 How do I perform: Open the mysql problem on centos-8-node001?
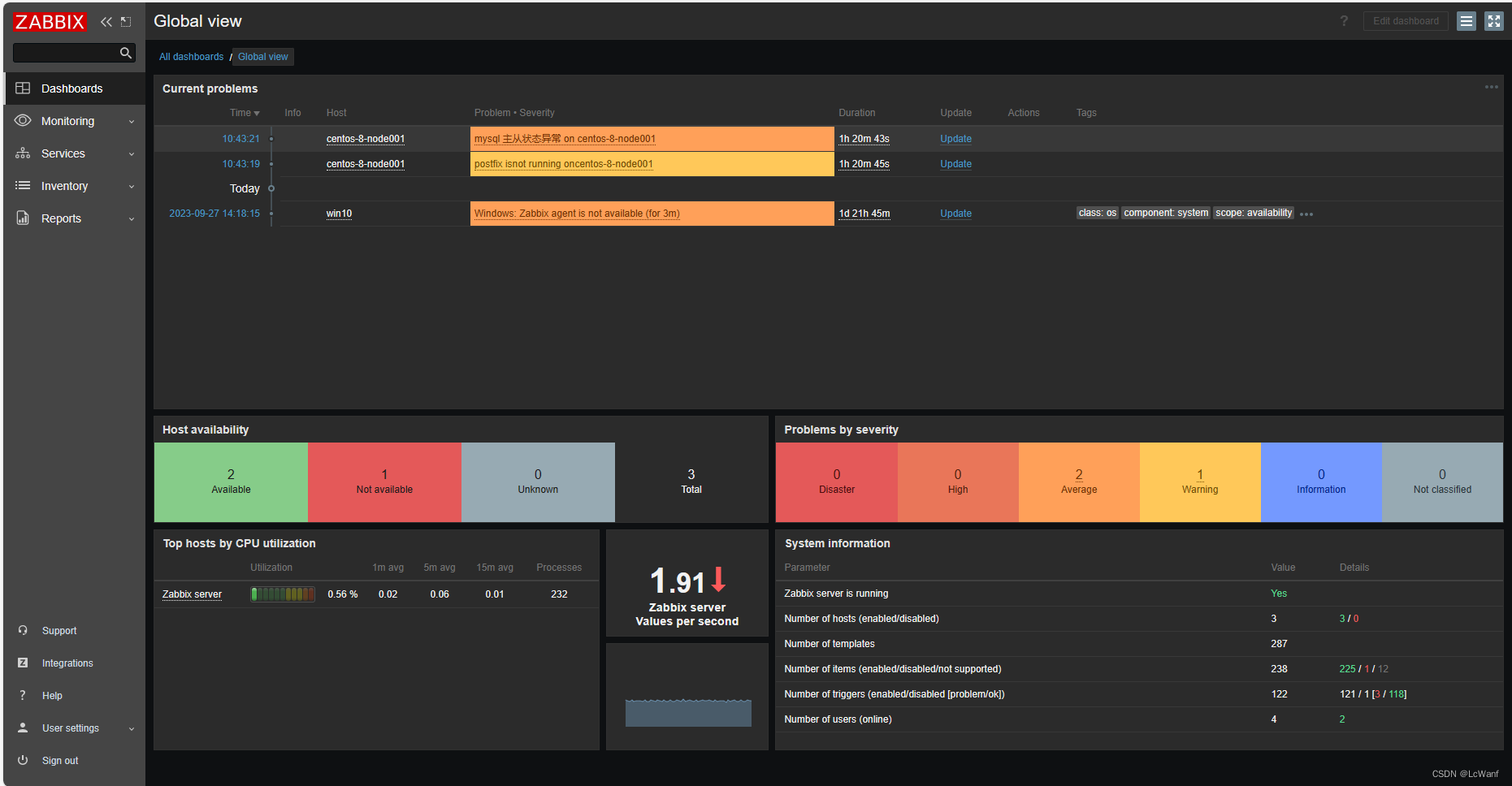point(565,139)
